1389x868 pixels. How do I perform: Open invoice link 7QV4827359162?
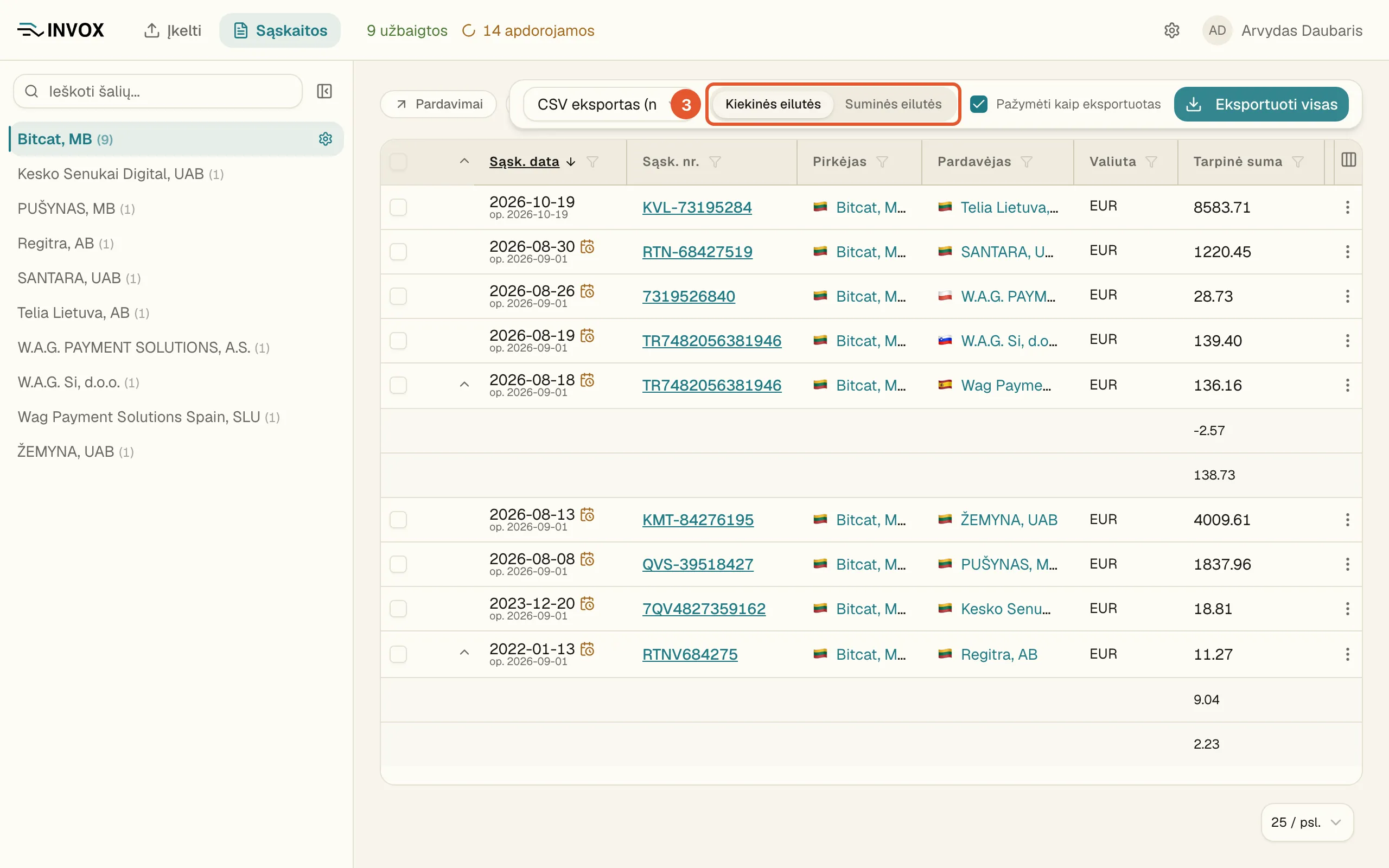[704, 609]
